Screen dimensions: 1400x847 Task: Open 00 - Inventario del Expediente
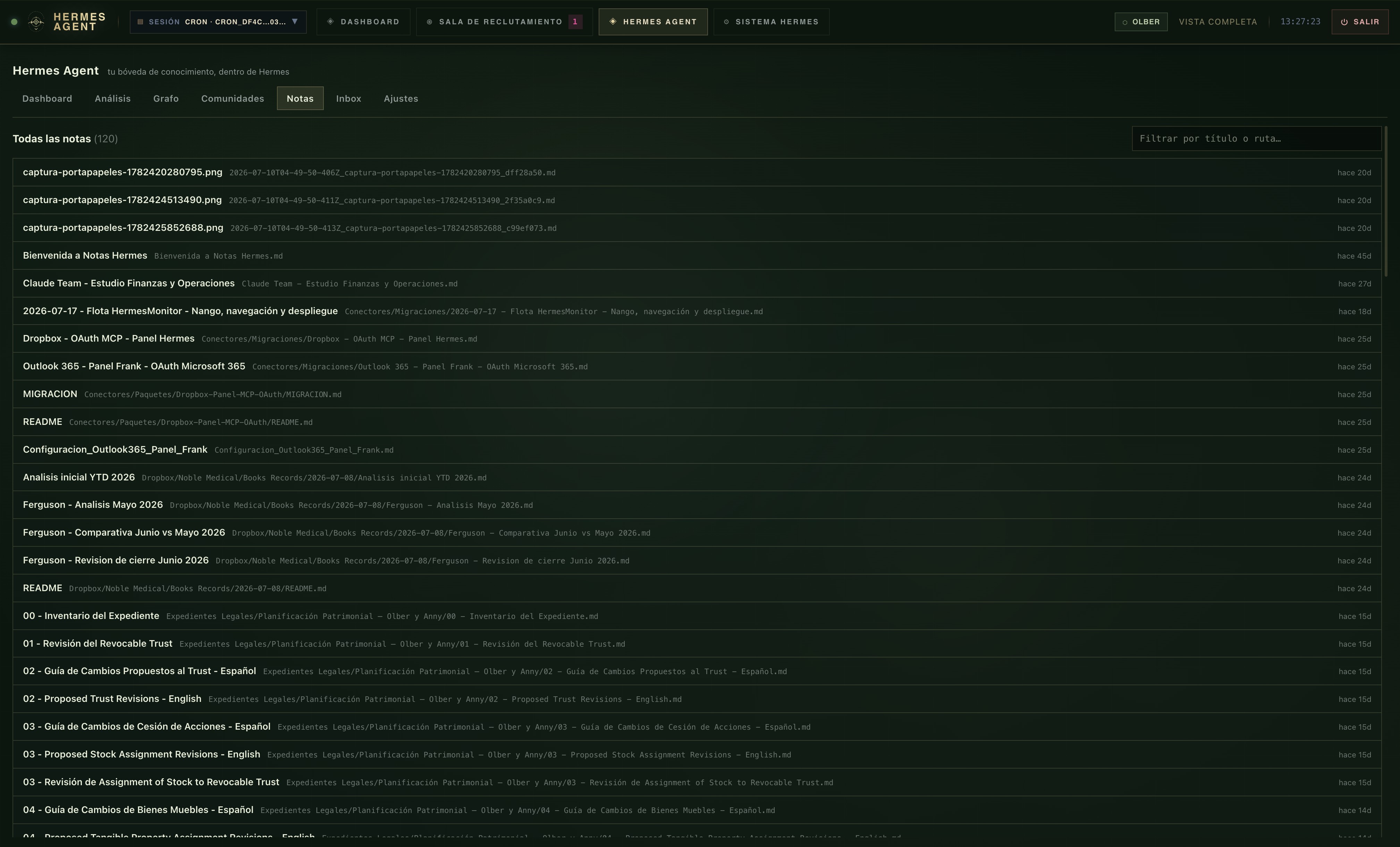tap(697, 616)
